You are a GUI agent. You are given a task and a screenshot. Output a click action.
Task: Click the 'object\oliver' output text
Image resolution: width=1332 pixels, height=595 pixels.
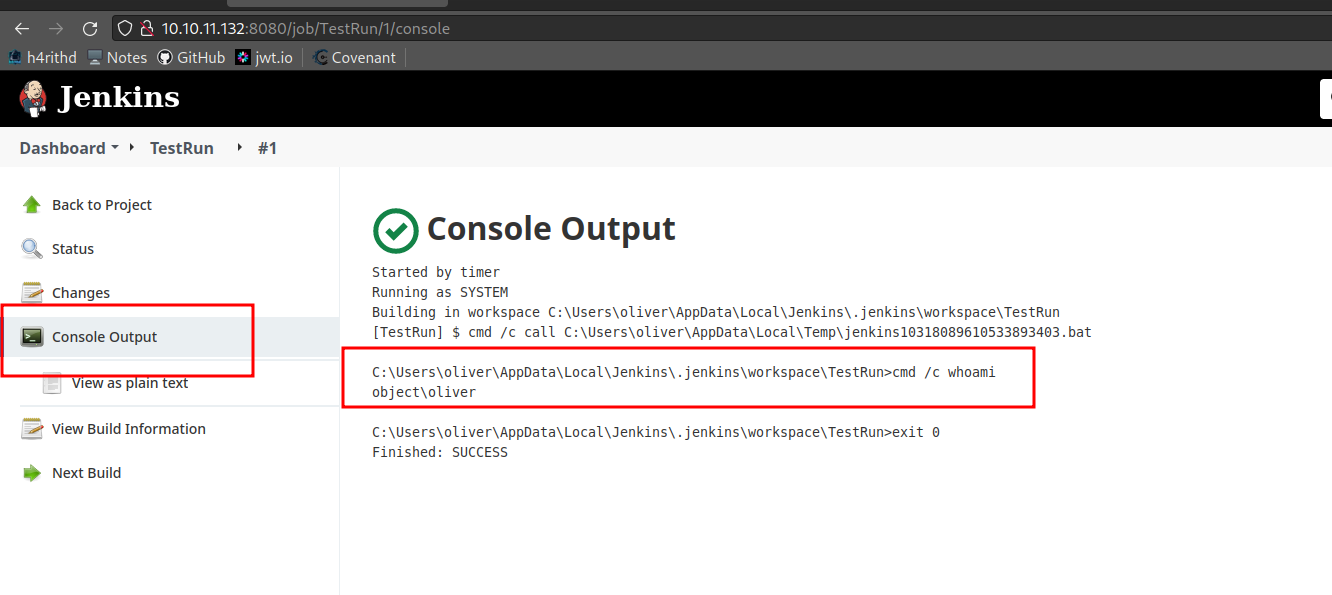[x=424, y=392]
